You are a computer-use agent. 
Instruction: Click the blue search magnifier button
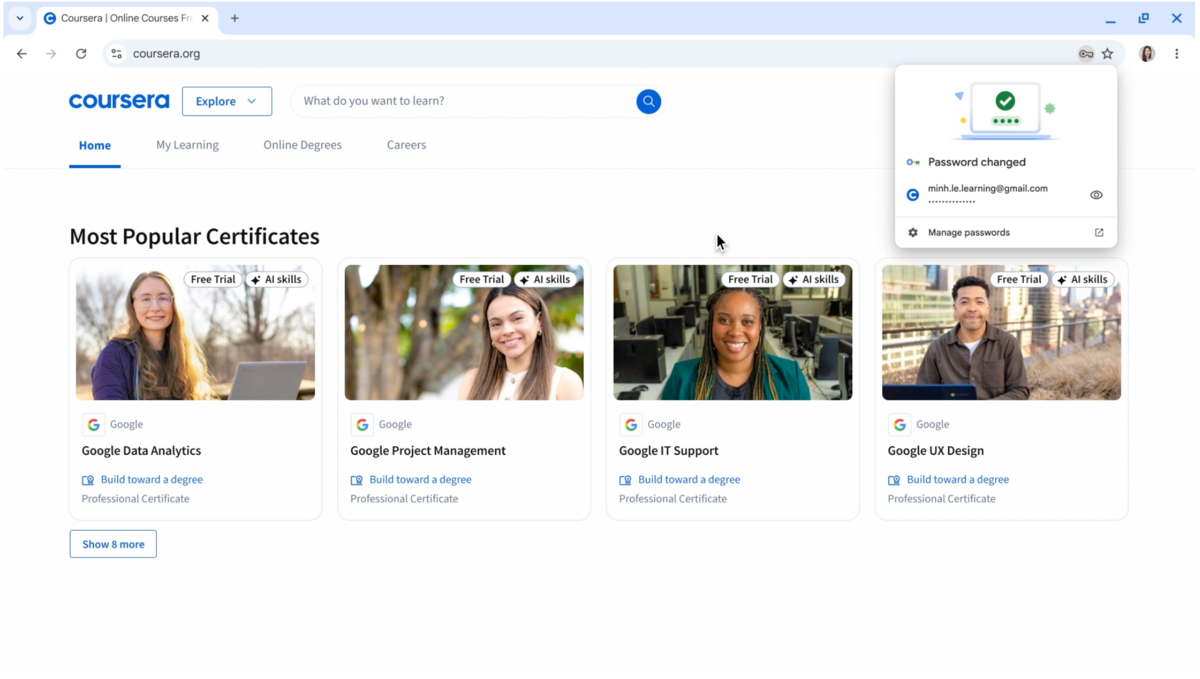click(x=649, y=101)
